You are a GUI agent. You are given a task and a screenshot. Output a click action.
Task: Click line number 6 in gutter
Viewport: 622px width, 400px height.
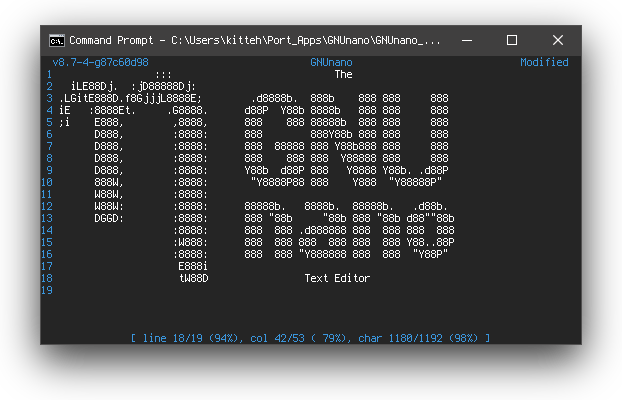click(49, 134)
